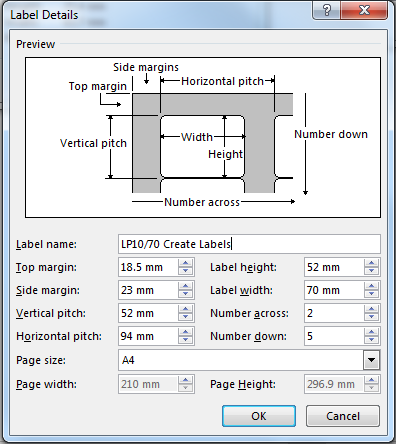Image resolution: width=396 pixels, height=444 pixels.
Task: Click the Cancel button
Action: (343, 416)
